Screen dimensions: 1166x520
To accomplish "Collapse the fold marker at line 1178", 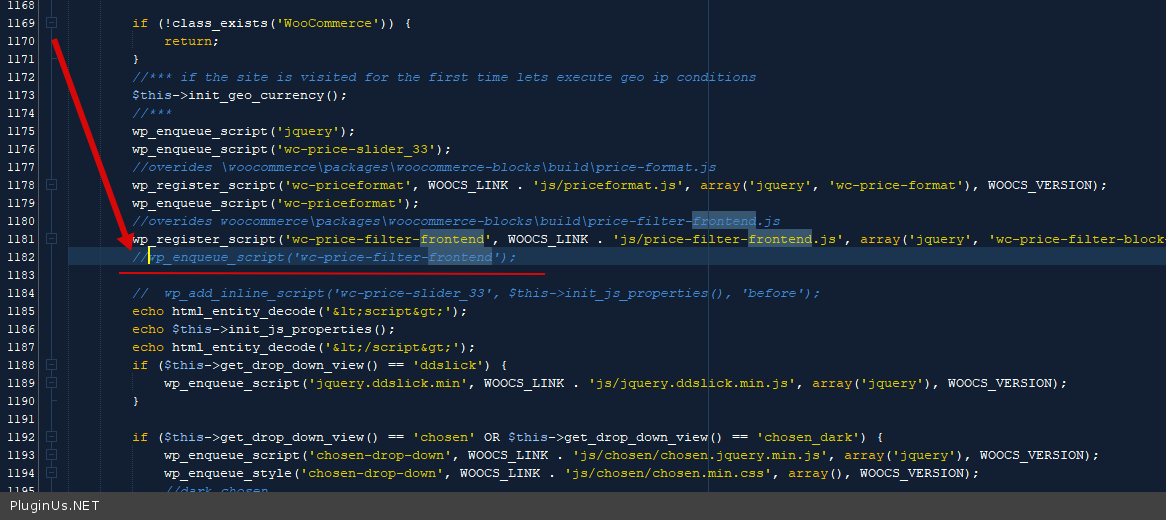I will click(52, 185).
